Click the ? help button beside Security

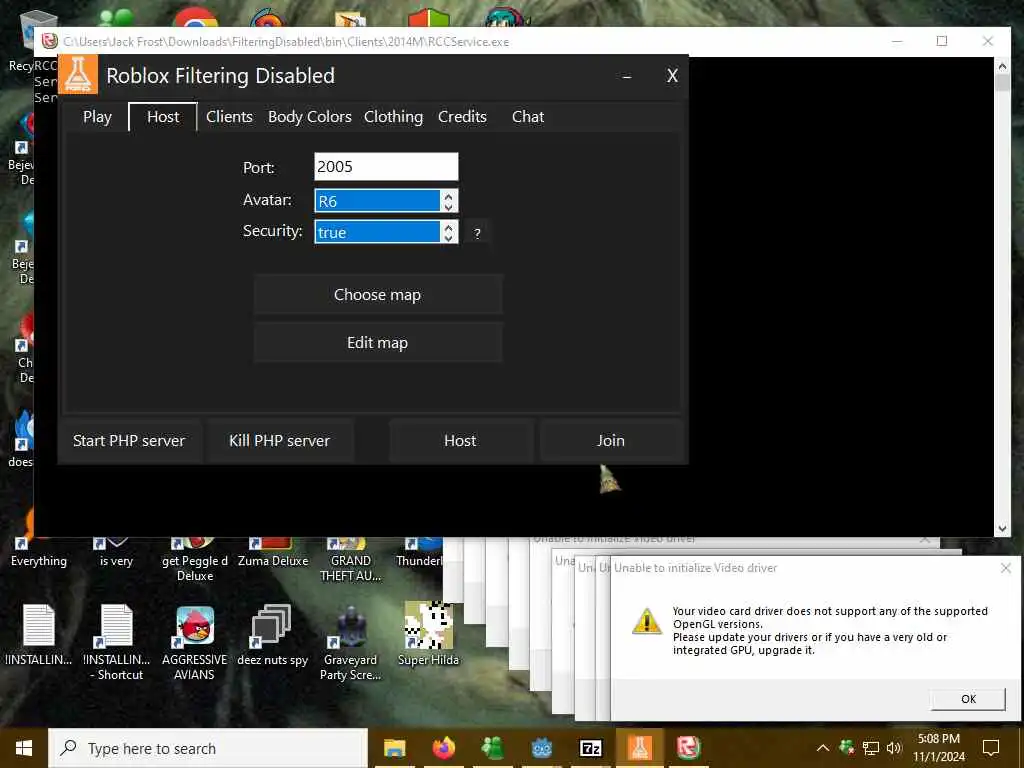477,233
